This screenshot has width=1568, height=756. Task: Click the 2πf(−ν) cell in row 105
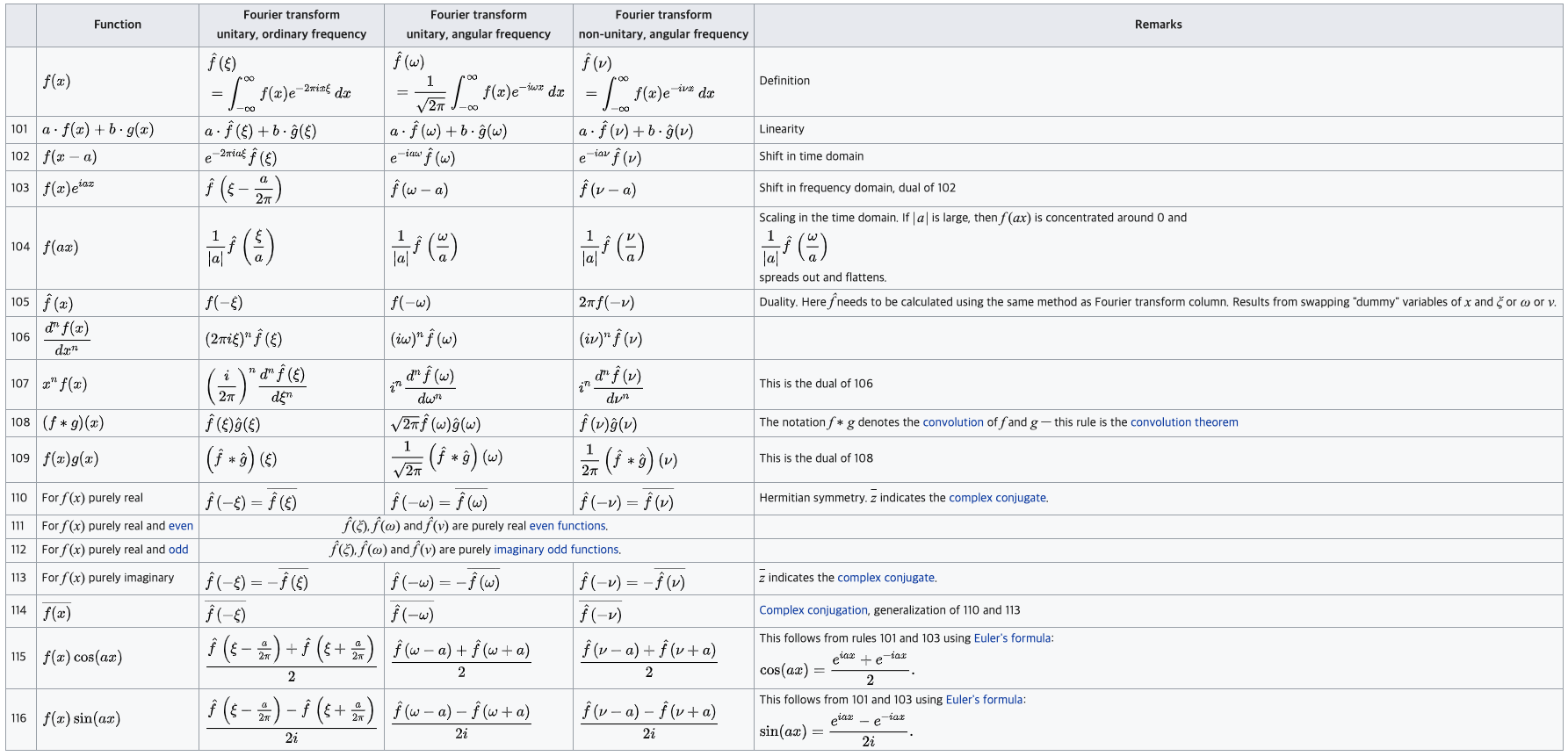point(663,303)
